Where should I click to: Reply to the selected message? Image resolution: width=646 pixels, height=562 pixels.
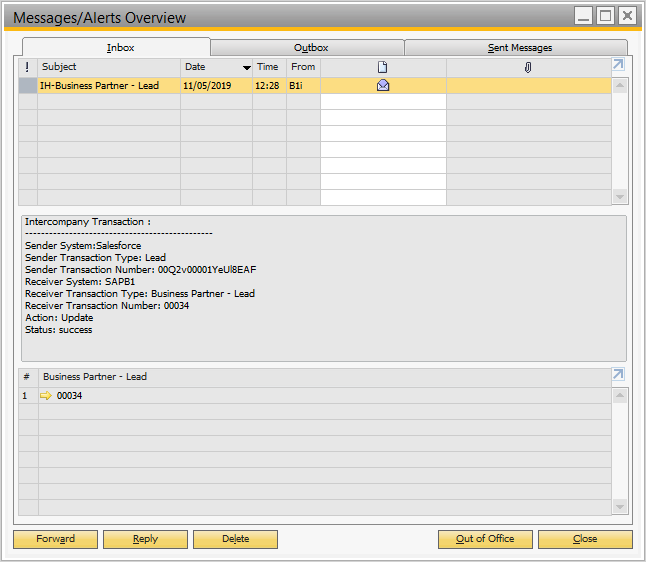pyautogui.click(x=145, y=539)
